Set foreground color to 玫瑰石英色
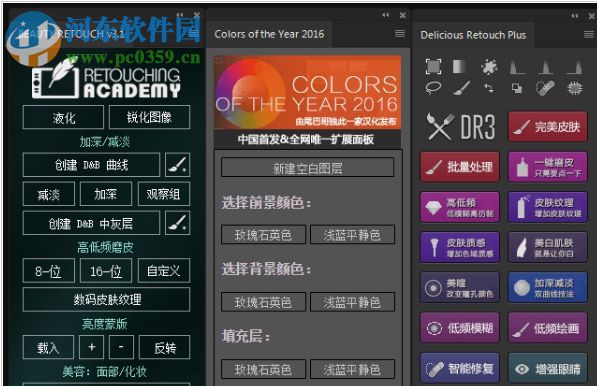Screen dimensions: 597x386 point(263,234)
